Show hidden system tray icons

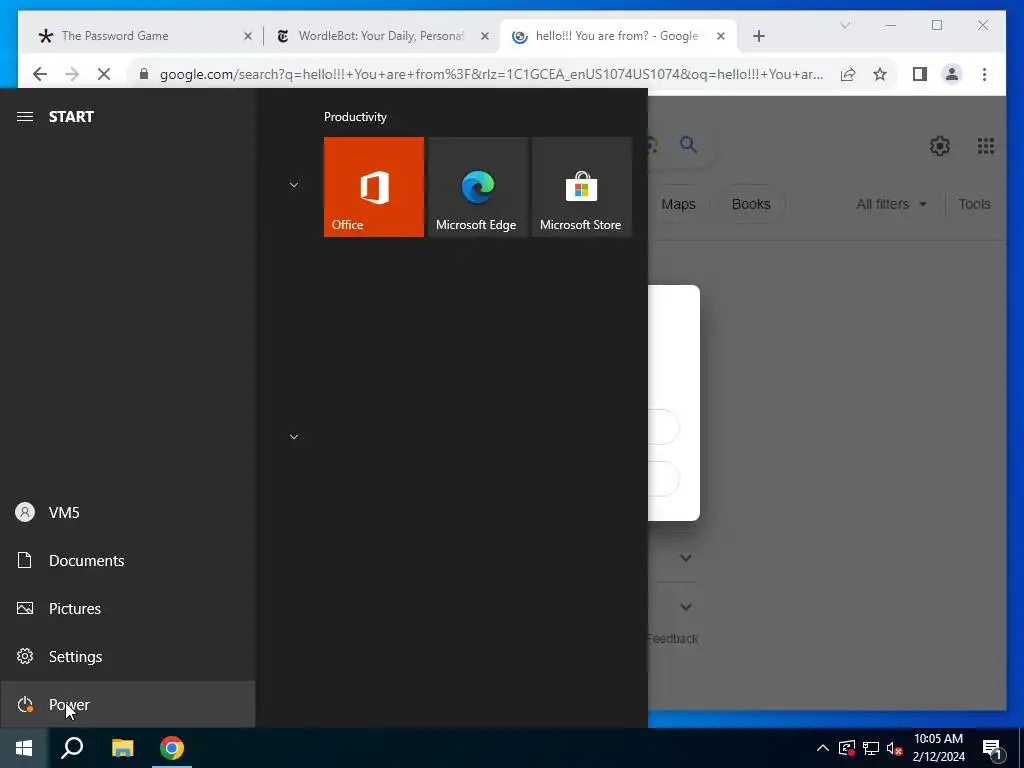pyautogui.click(x=823, y=748)
